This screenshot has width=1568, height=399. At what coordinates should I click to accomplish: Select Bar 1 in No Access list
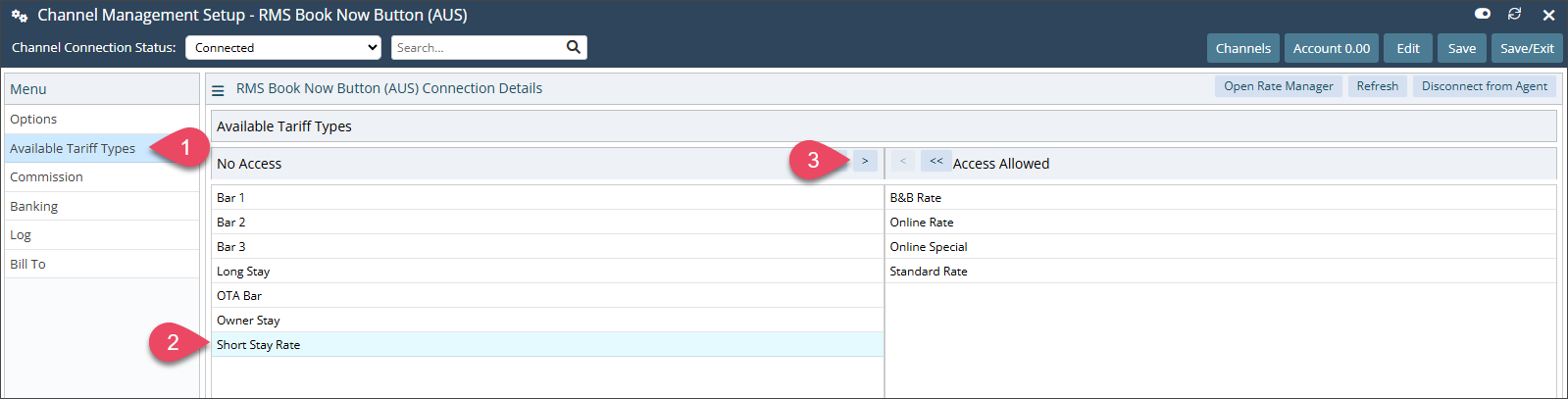tap(547, 197)
